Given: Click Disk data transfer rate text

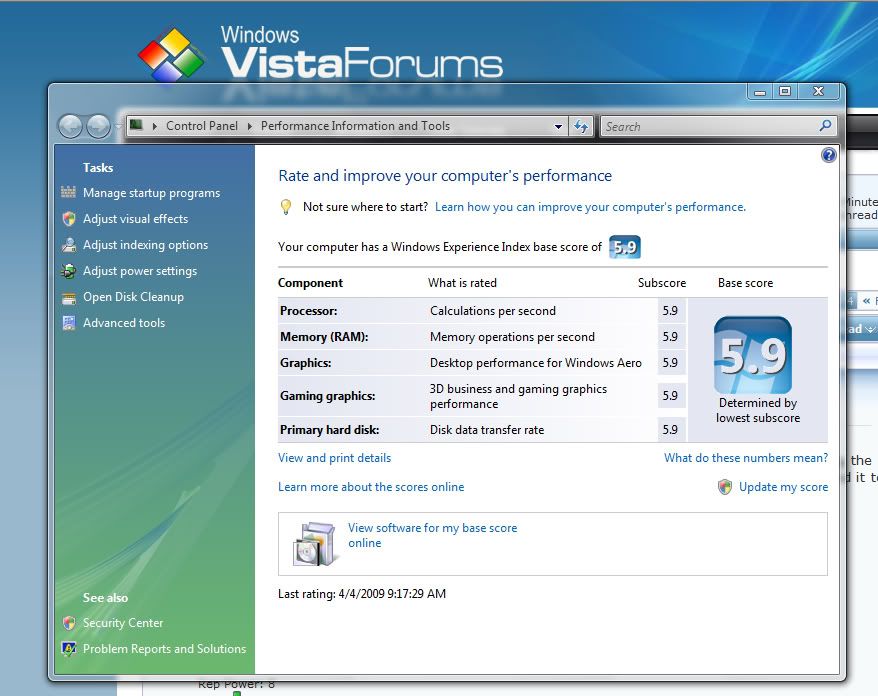Looking at the screenshot, I should pyautogui.click(x=487, y=429).
